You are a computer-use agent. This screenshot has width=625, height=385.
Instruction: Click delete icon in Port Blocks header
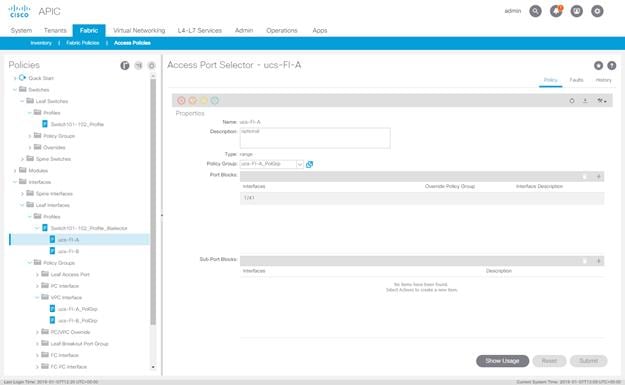pos(585,177)
